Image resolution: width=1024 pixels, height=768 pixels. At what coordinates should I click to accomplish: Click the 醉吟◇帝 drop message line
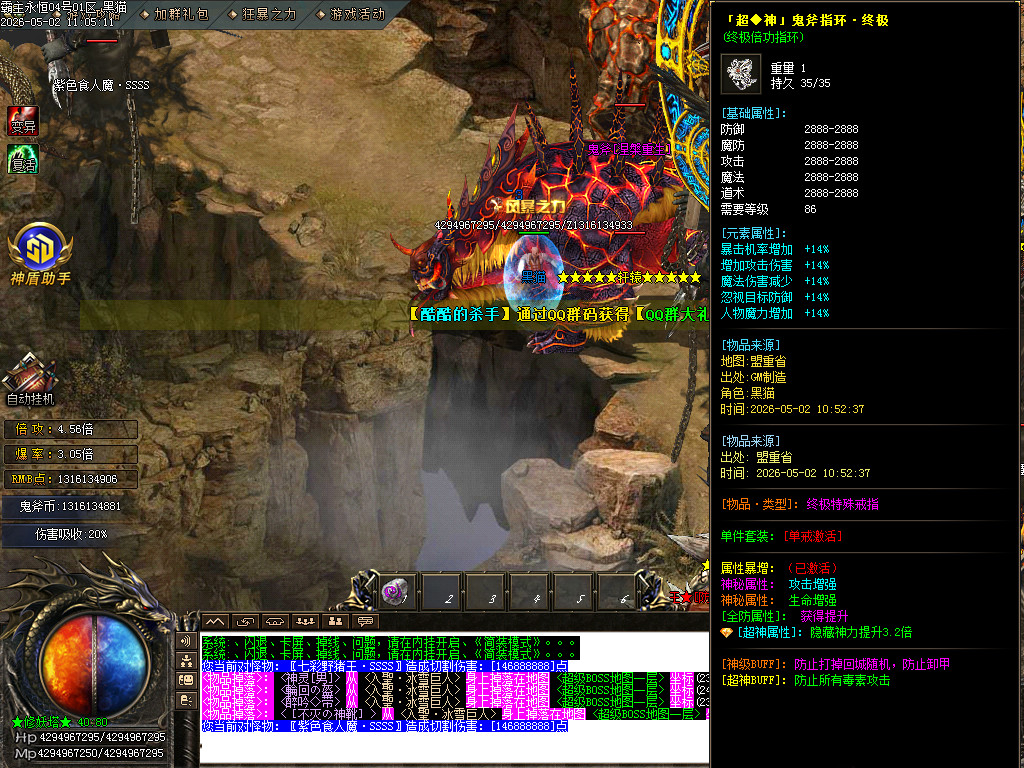coord(455,702)
